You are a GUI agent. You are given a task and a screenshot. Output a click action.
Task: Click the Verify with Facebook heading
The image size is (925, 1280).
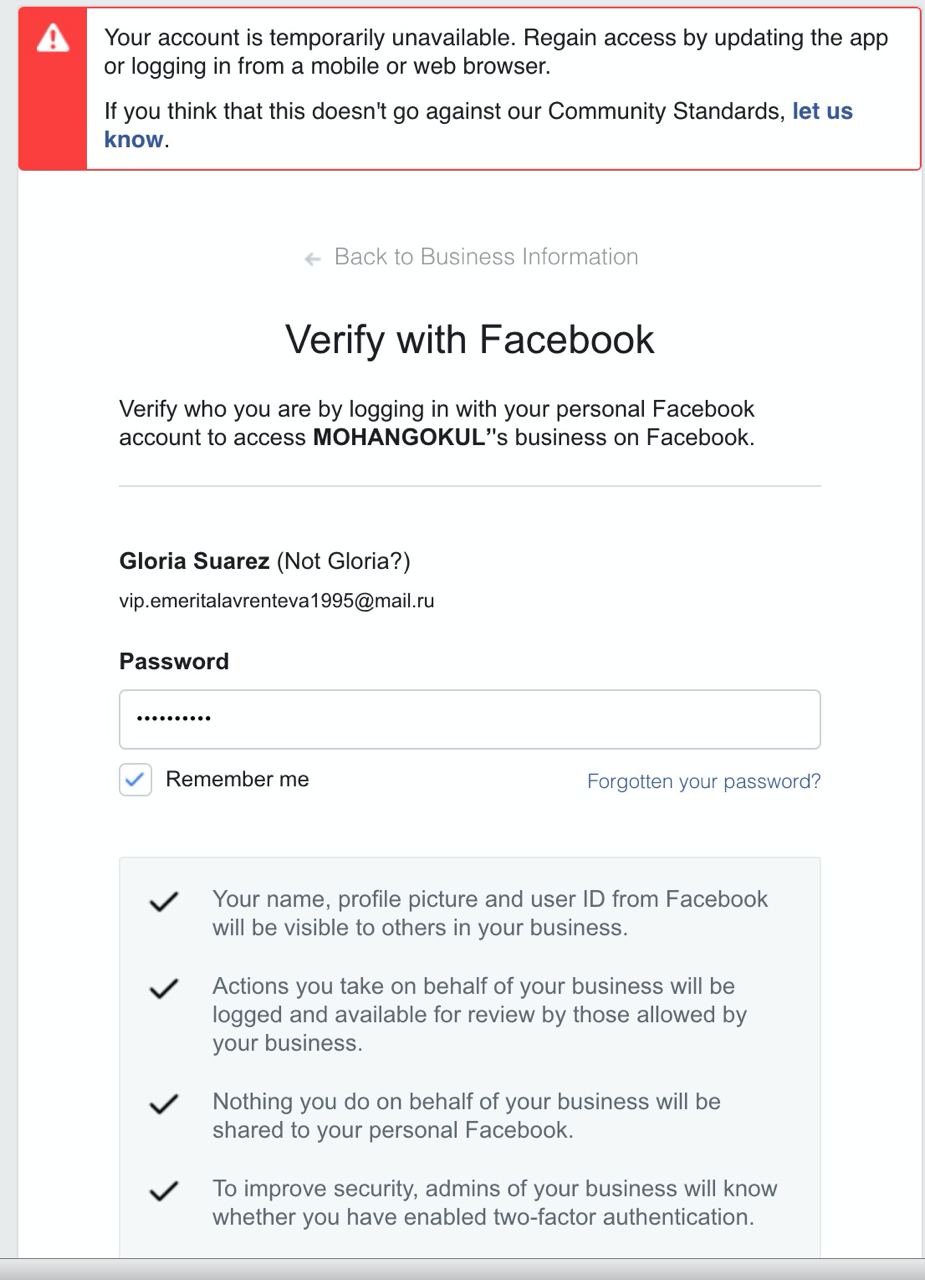point(470,339)
